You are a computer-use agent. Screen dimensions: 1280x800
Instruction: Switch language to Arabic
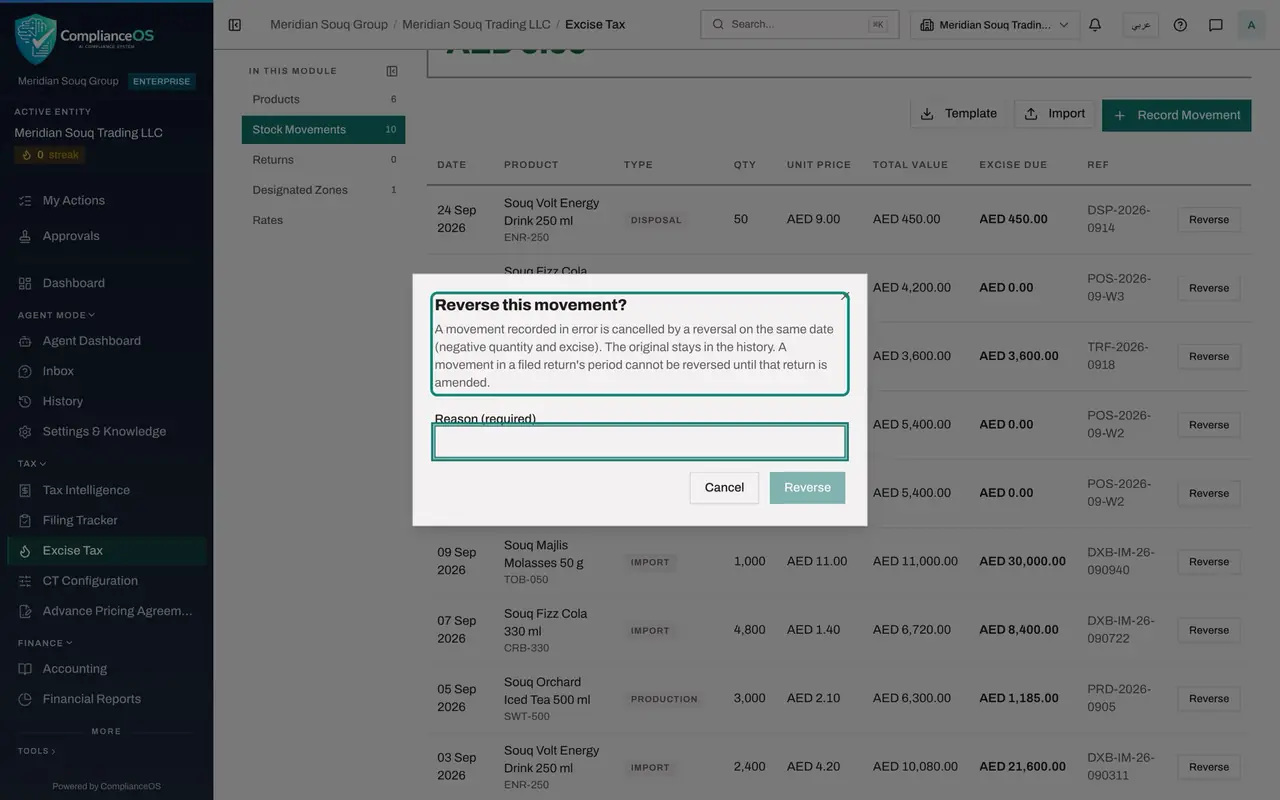[x=1141, y=25]
